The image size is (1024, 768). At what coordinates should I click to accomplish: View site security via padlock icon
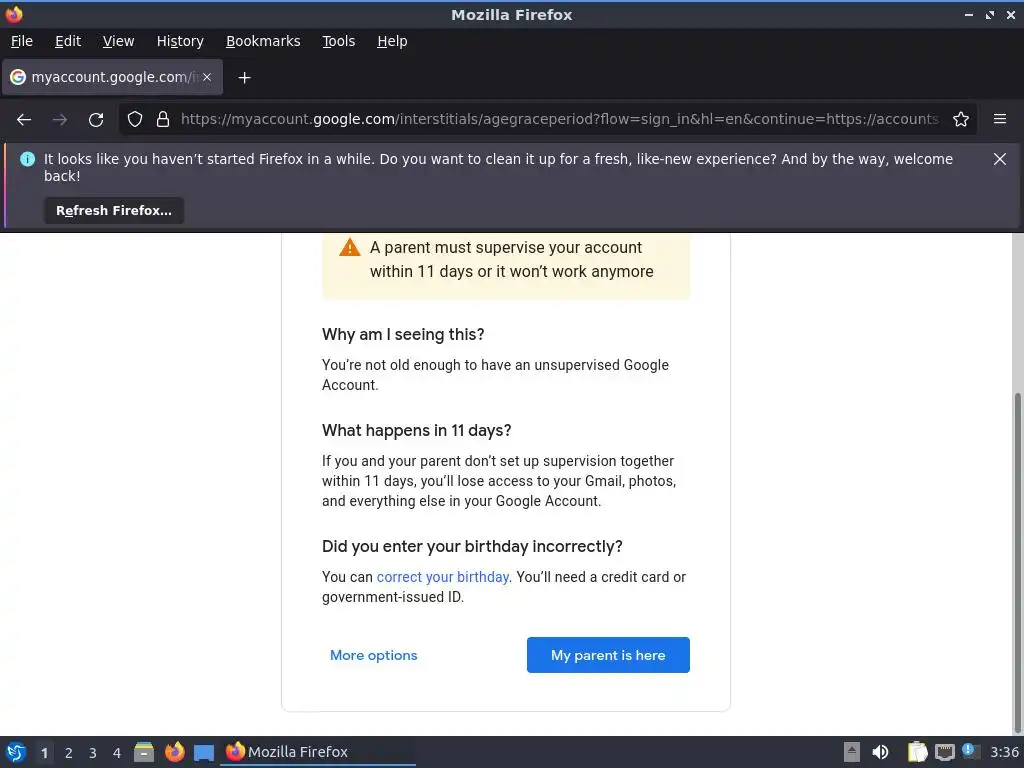click(x=163, y=120)
